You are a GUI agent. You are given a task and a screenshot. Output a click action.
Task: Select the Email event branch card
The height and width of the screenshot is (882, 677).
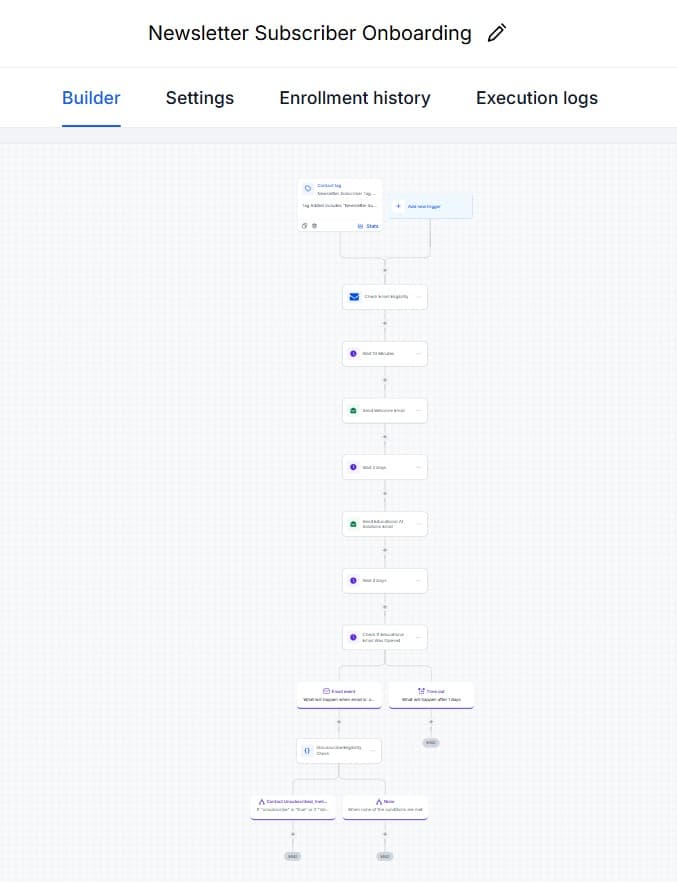coord(339,695)
